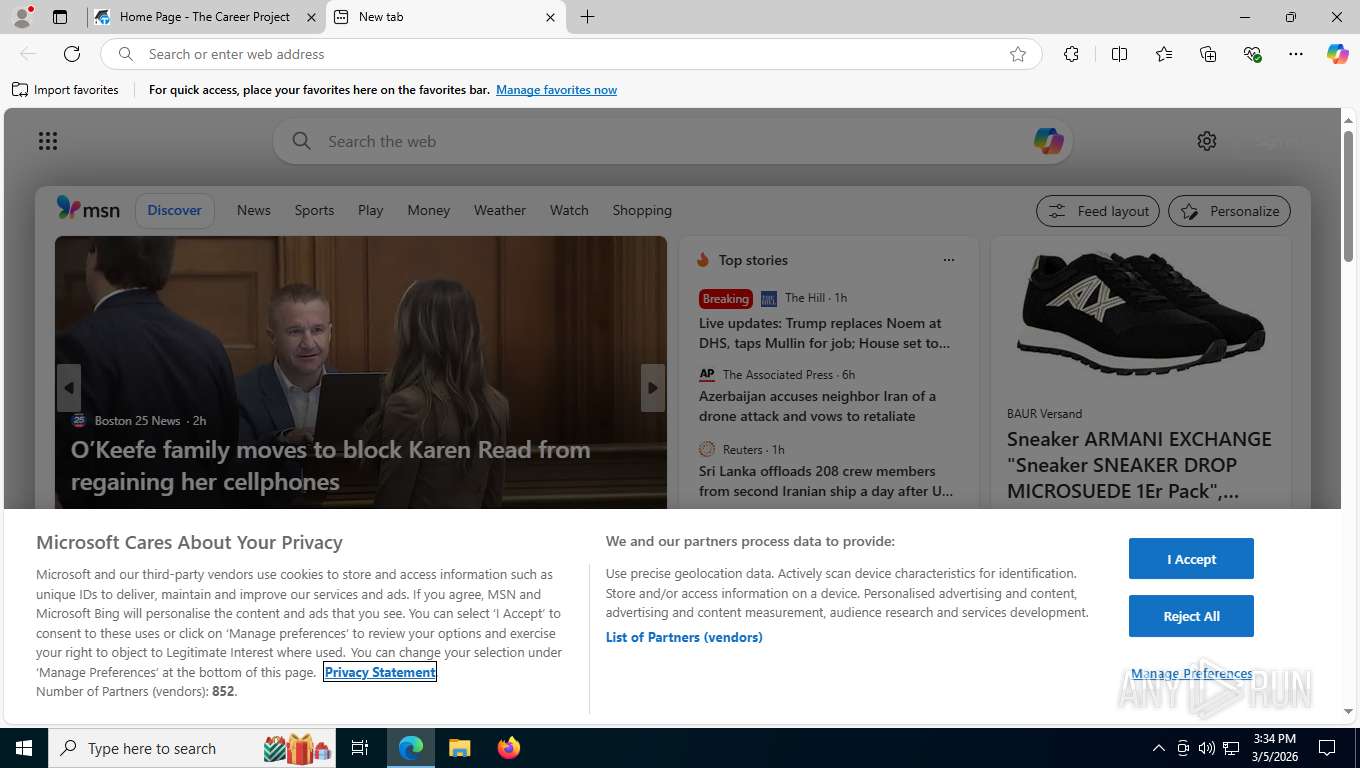Select the Discover tab
The image size is (1360, 768).
[174, 210]
